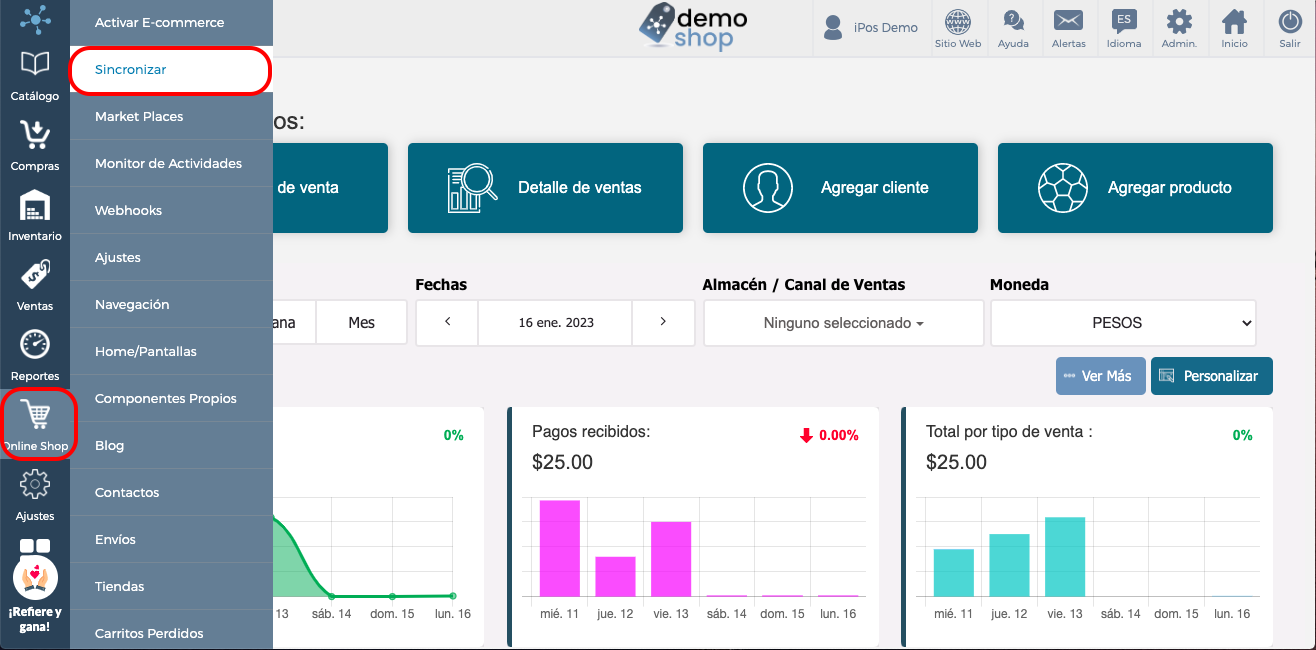
Task: Select the Mes period tab
Action: pyautogui.click(x=361, y=323)
